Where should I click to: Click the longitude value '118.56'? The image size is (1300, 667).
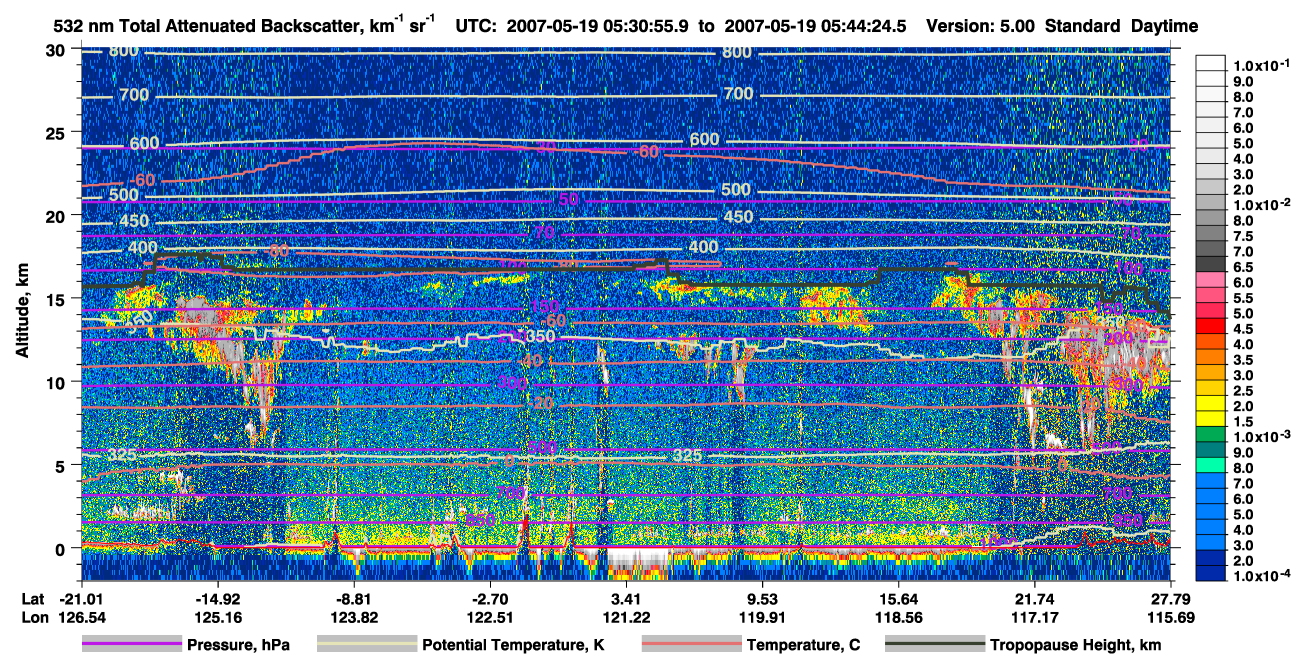pyautogui.click(x=899, y=617)
